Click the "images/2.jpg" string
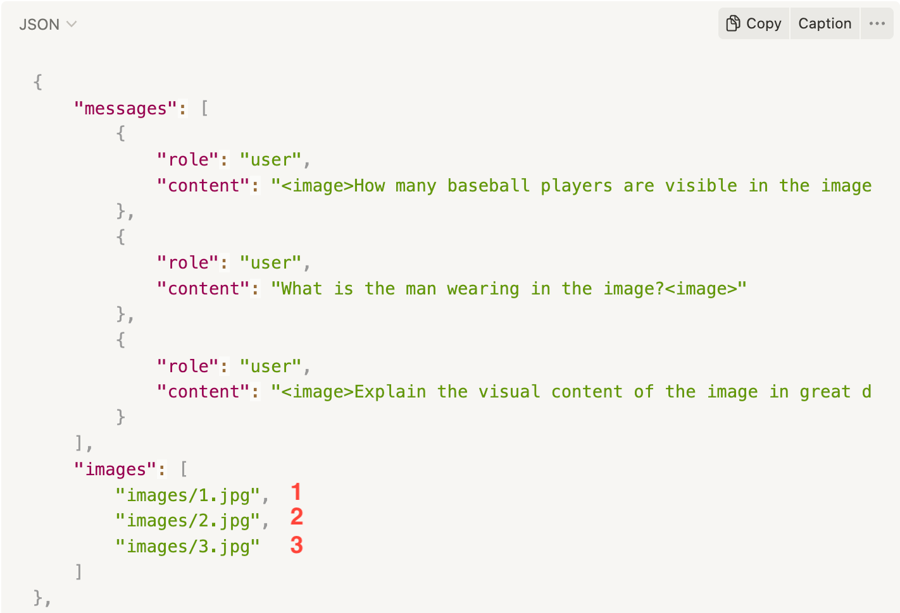 191,520
